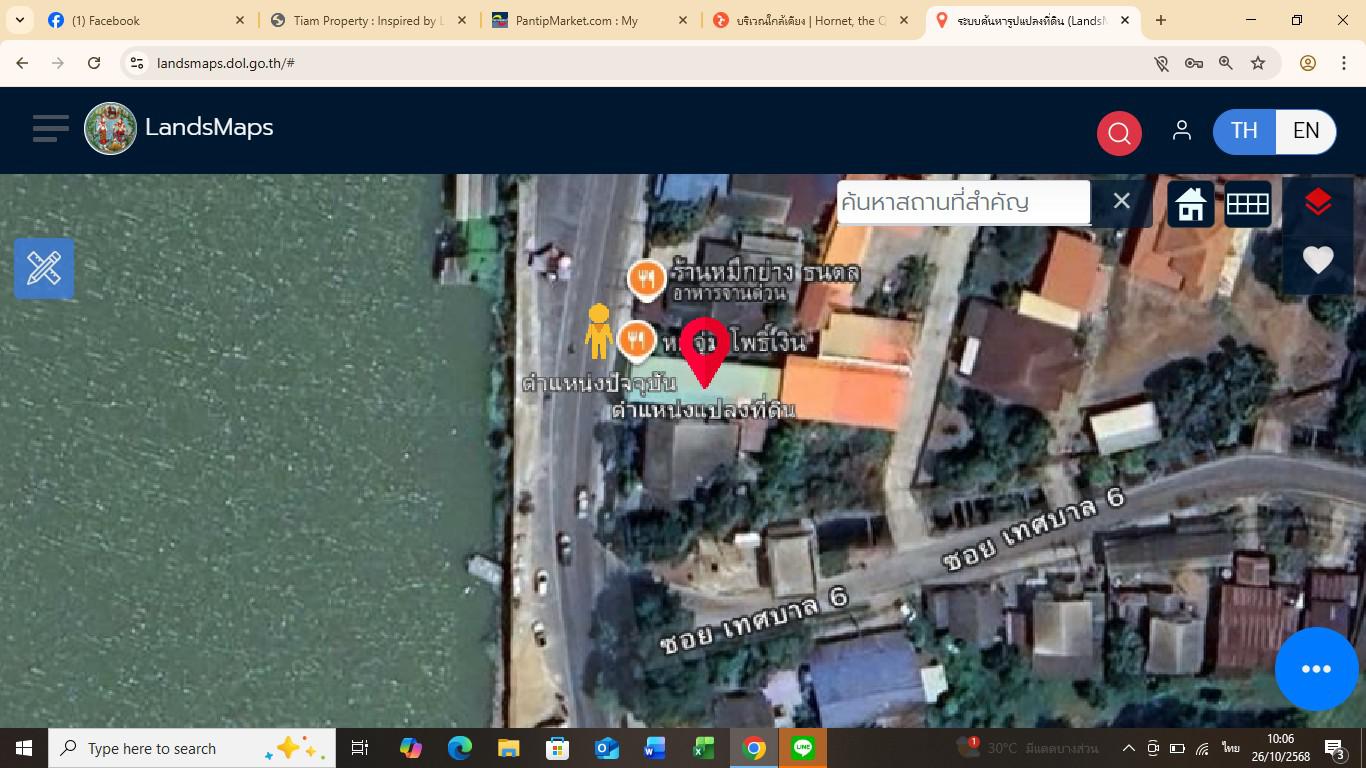Click the red land parcel location pin

(705, 350)
